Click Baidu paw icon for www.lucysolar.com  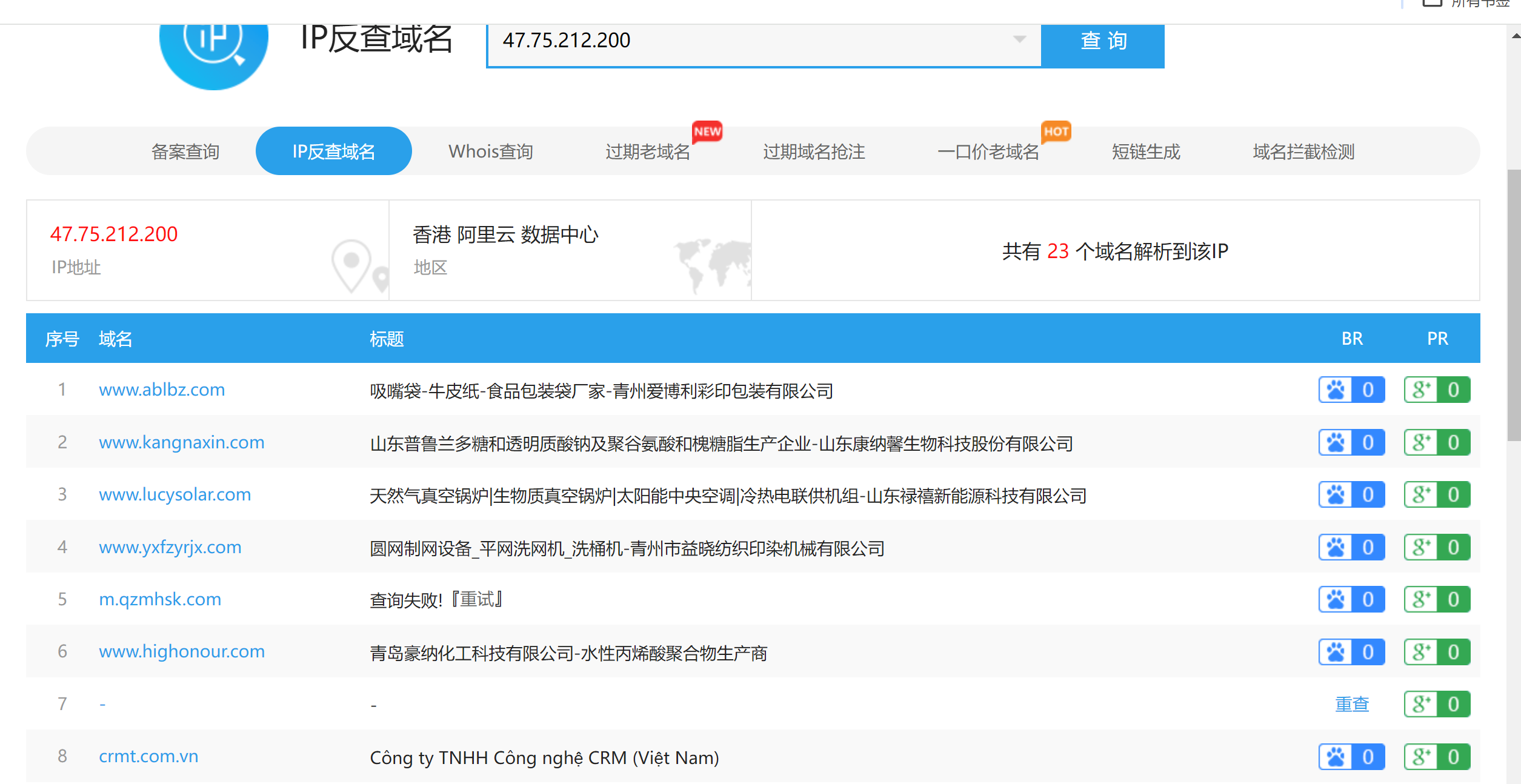(1336, 494)
